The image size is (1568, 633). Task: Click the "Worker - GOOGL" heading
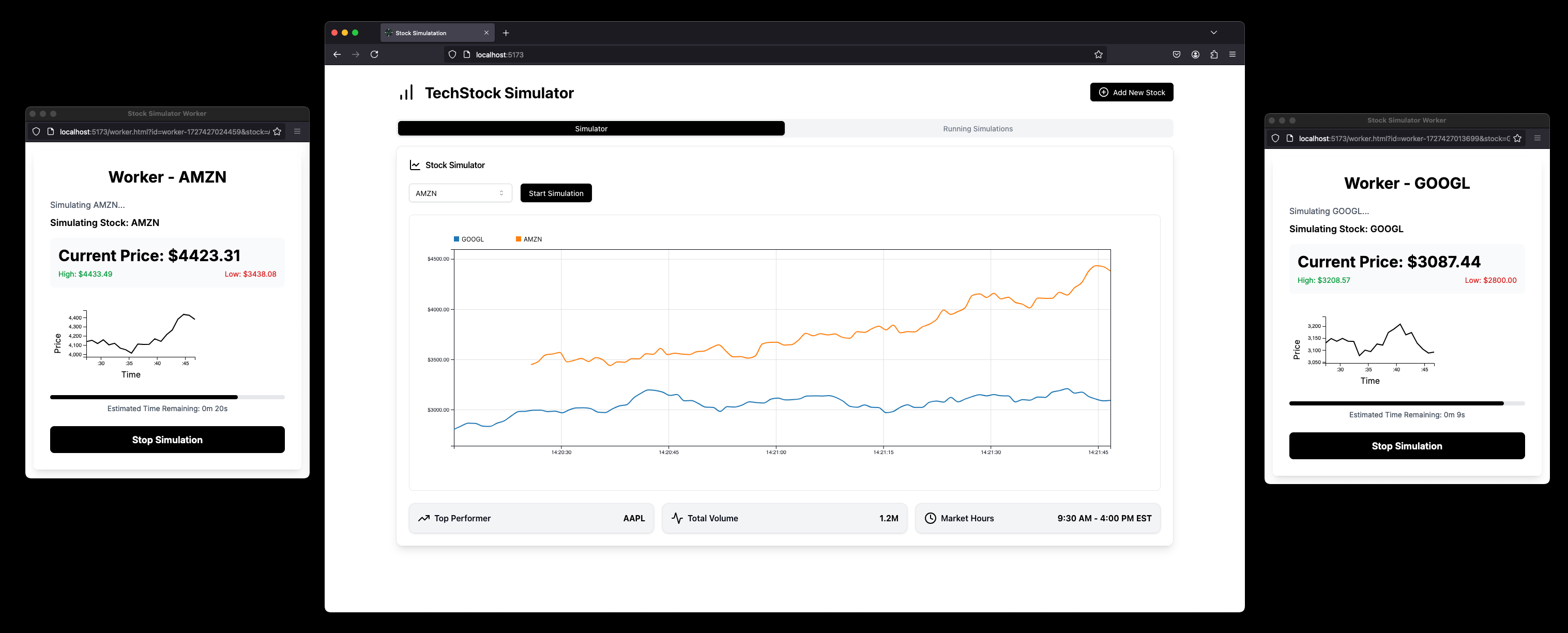pyautogui.click(x=1407, y=183)
